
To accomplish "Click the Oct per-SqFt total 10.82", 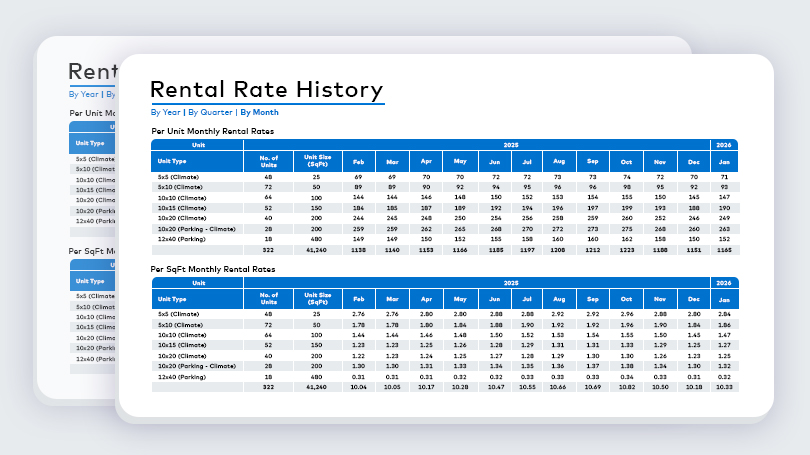I will coord(627,387).
